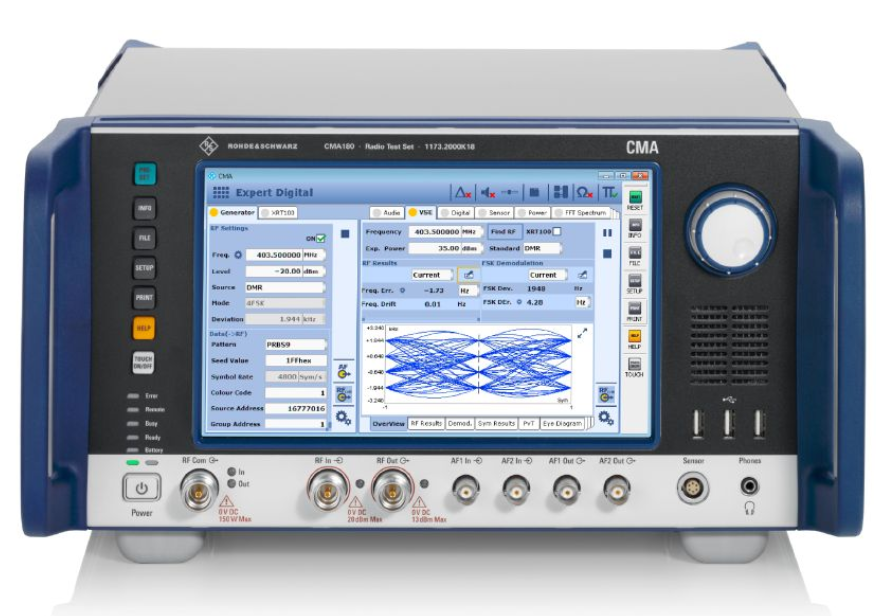876x616 pixels.
Task: Tap the on-screen FILE softkey
Action: [635, 253]
